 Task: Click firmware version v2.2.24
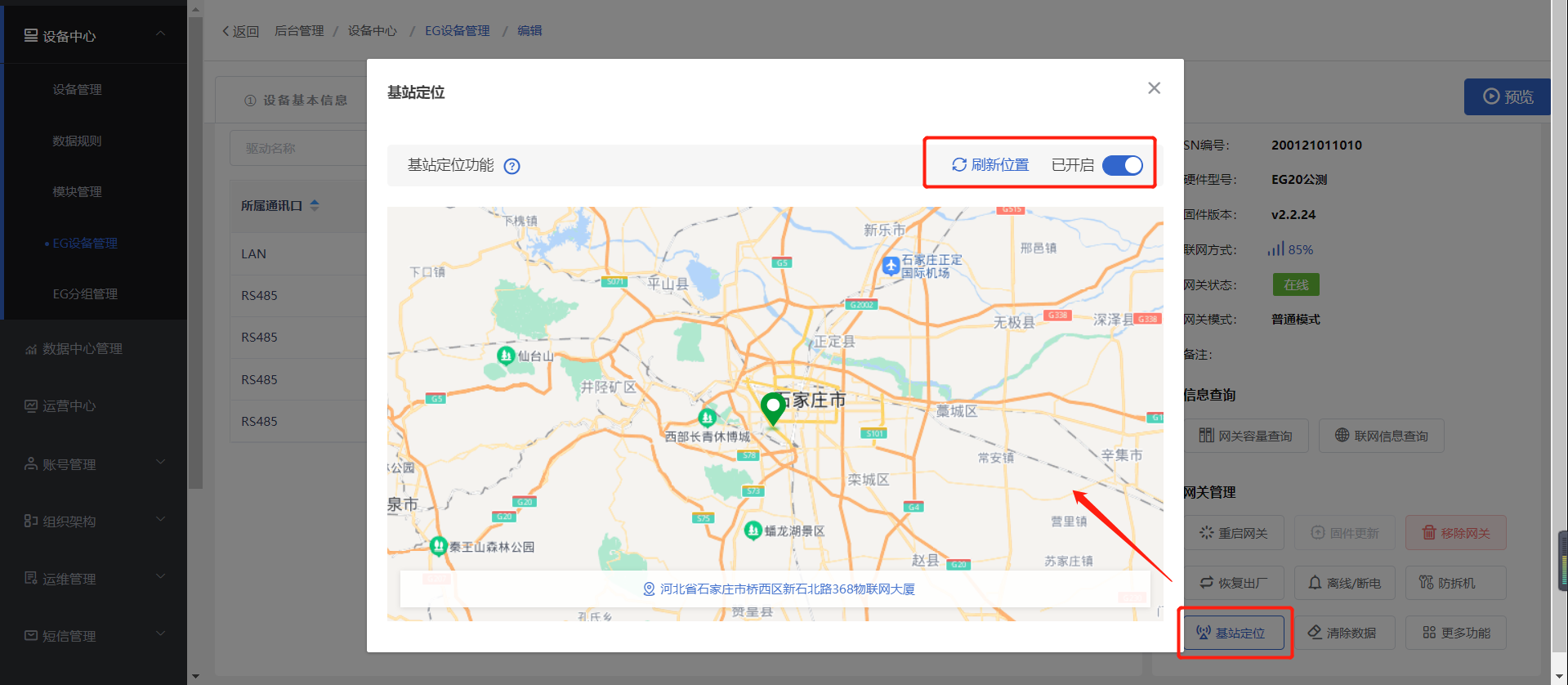tap(1293, 215)
